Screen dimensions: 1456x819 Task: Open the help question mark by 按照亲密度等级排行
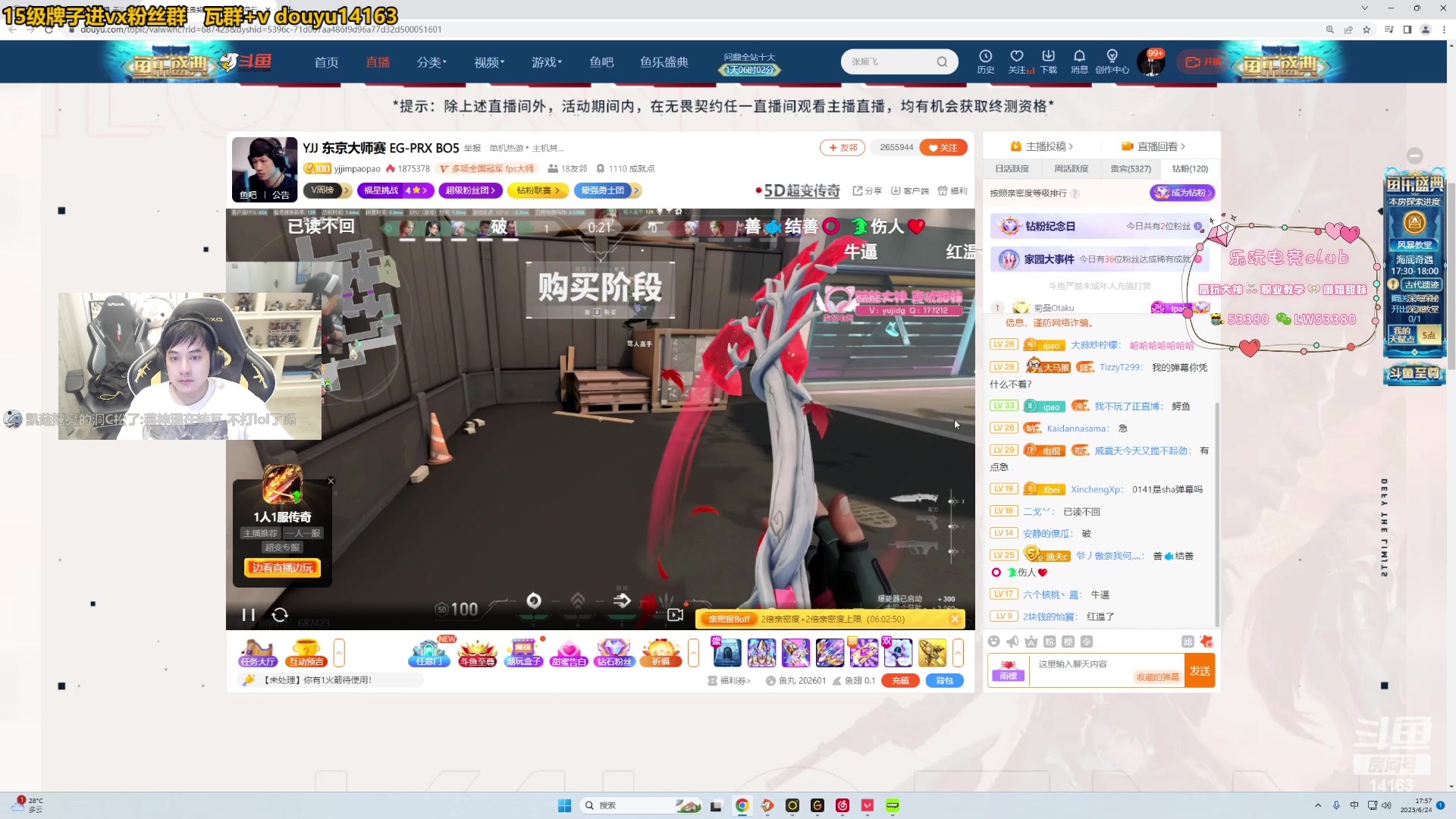[1075, 193]
